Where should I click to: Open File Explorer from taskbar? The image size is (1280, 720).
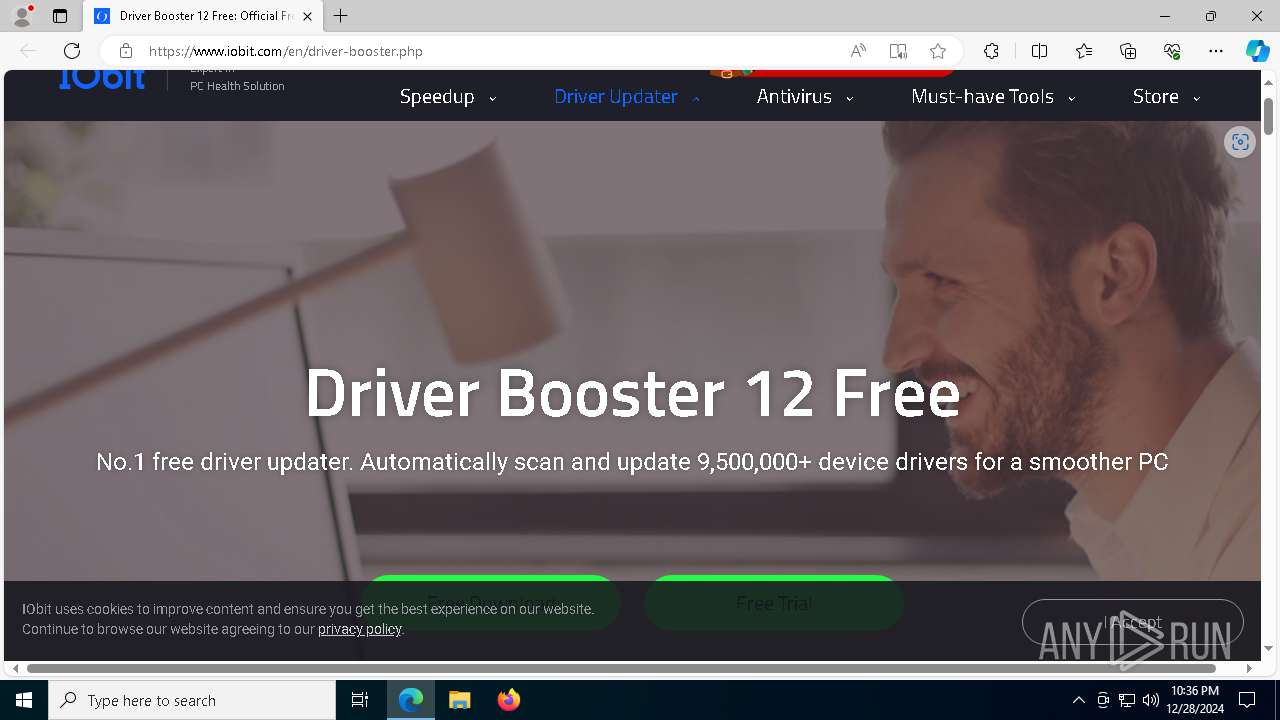(460, 700)
